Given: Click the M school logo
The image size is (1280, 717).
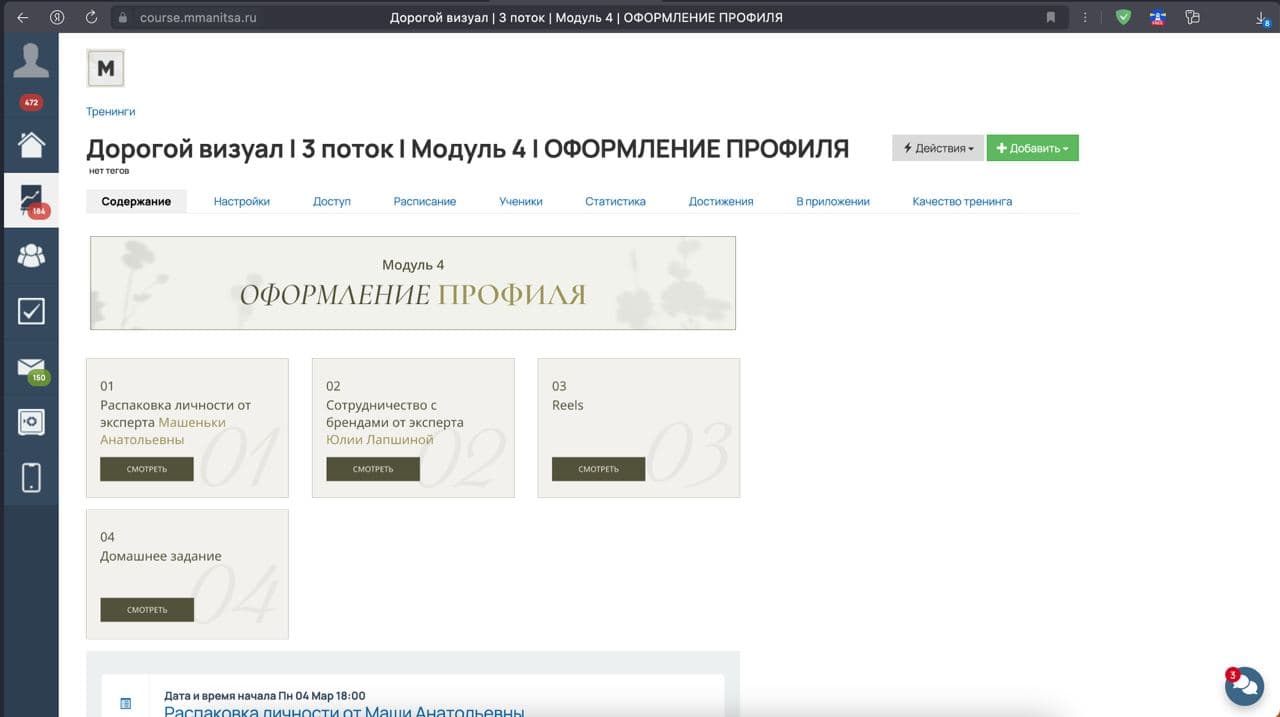Looking at the screenshot, I should click(105, 69).
